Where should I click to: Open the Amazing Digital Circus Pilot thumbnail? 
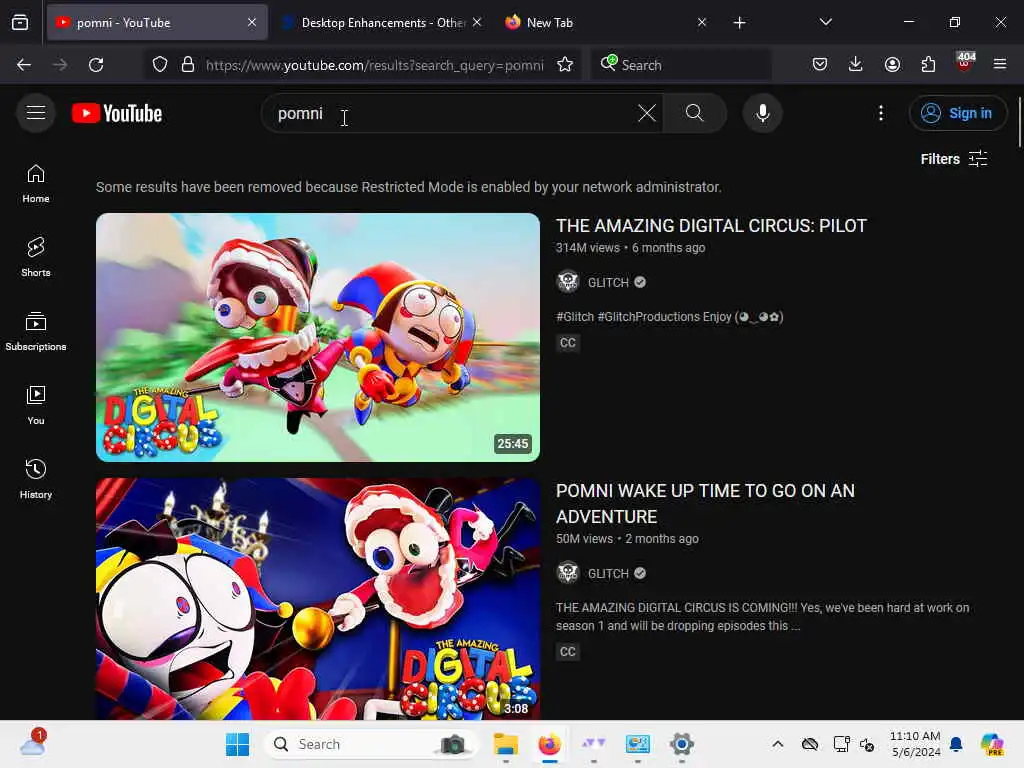318,337
